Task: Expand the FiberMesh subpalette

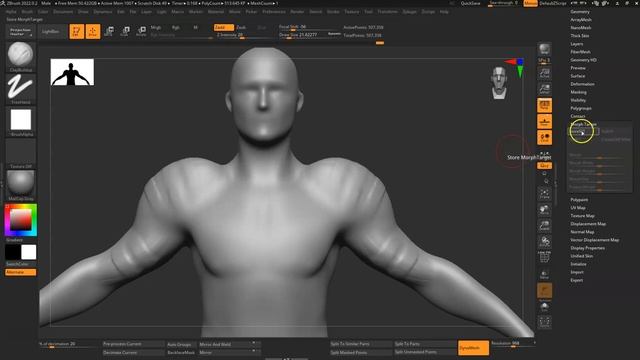Action: 580,52
